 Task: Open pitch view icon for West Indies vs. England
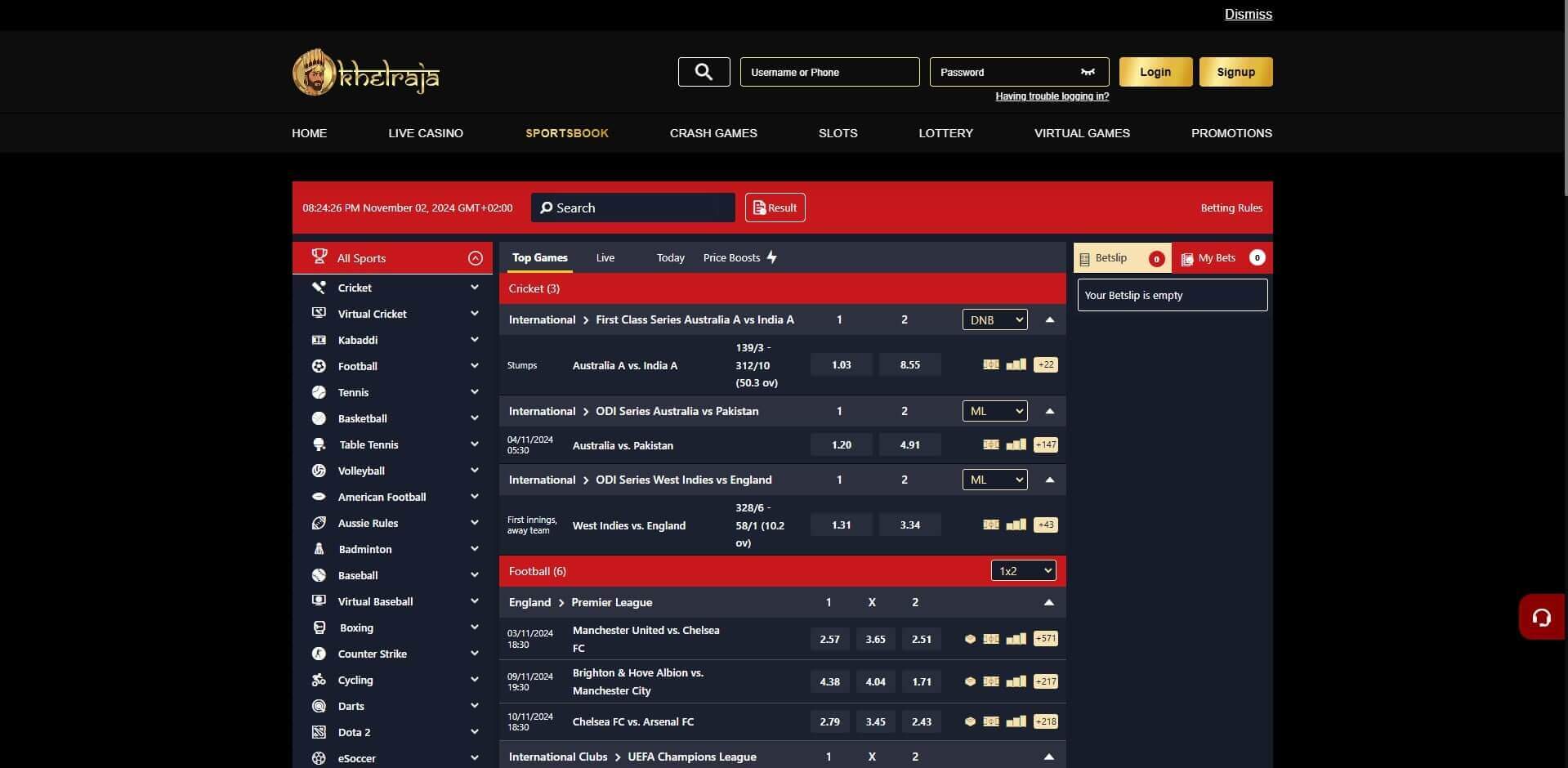[x=990, y=525]
